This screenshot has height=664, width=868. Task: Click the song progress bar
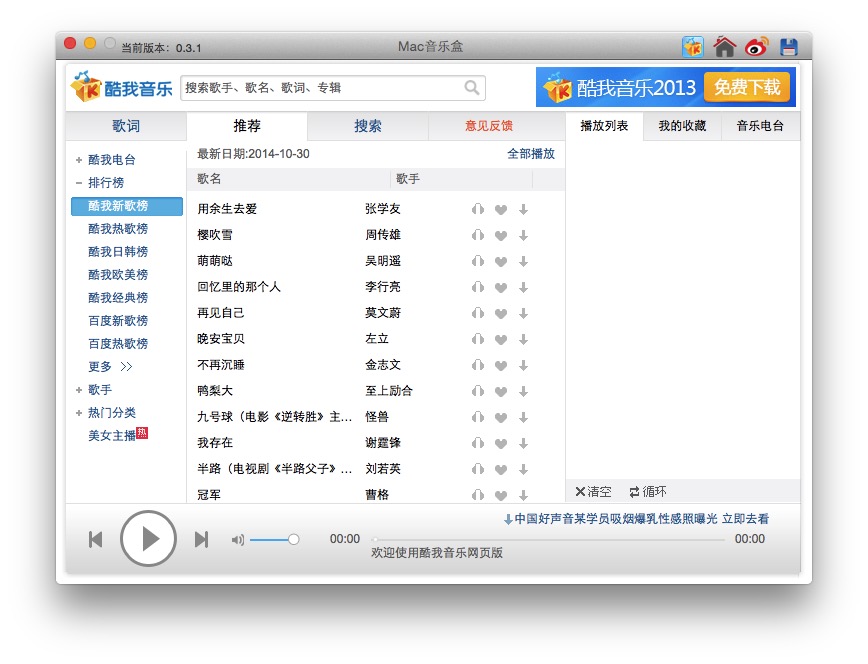coord(549,539)
